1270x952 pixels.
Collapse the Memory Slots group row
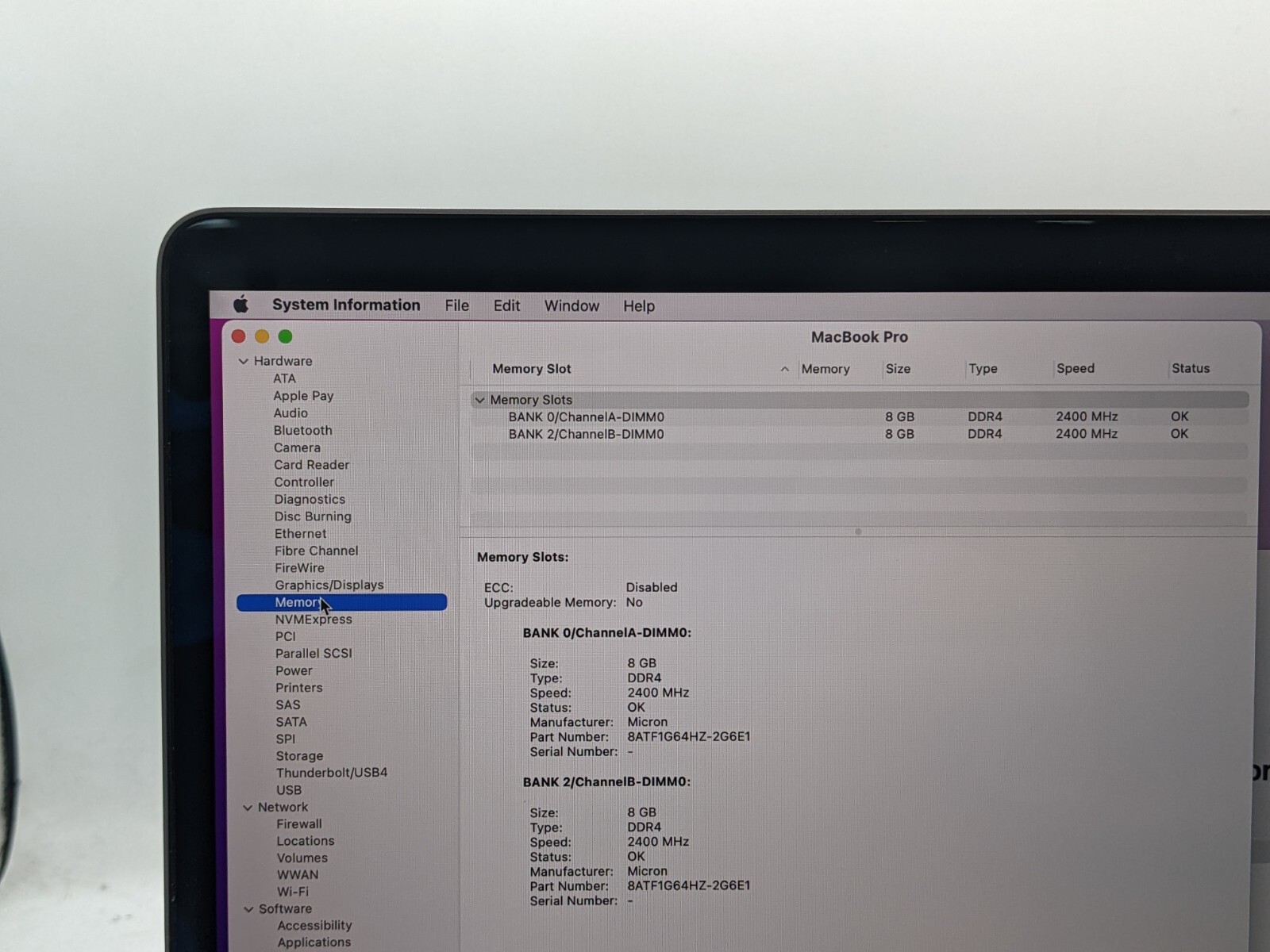click(479, 400)
